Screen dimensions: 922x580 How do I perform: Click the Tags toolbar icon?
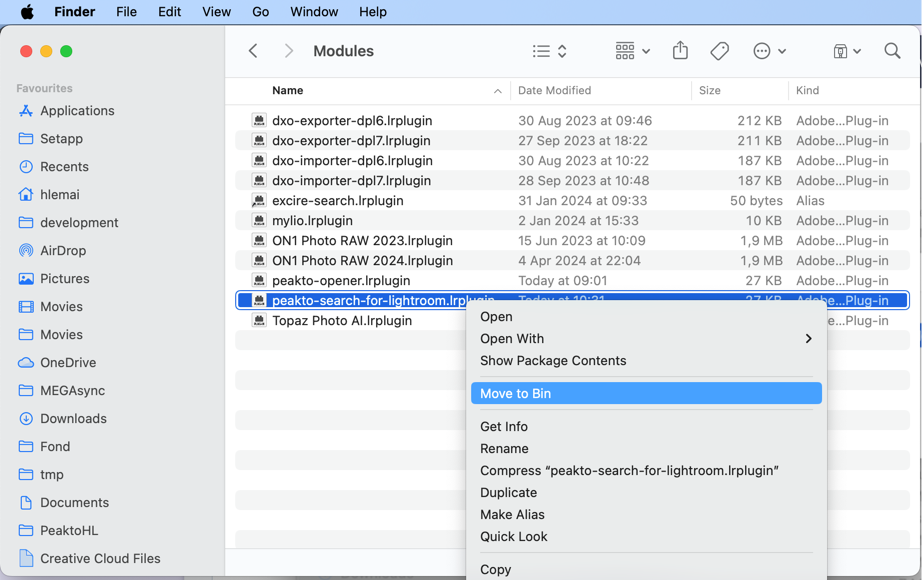[x=719, y=51]
